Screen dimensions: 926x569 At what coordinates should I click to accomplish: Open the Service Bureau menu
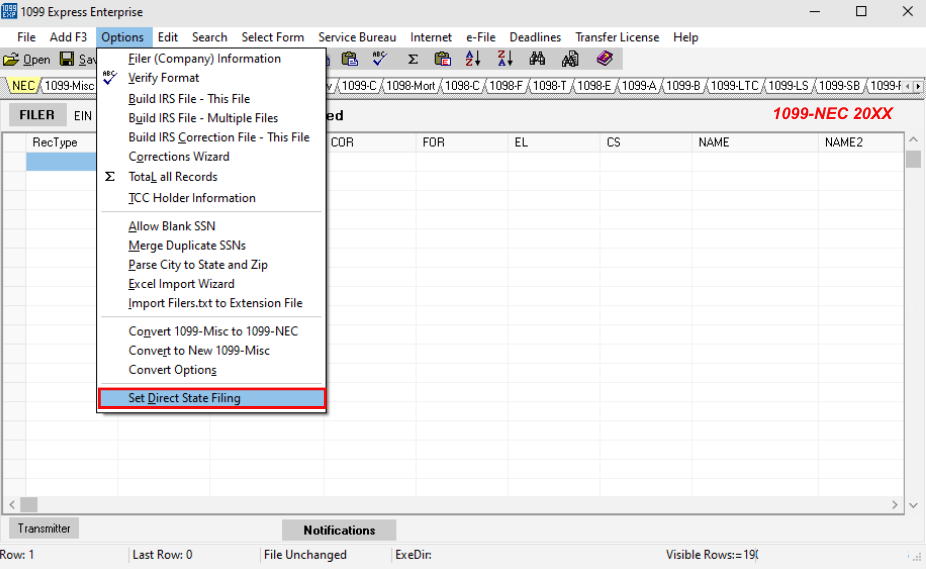tap(357, 37)
